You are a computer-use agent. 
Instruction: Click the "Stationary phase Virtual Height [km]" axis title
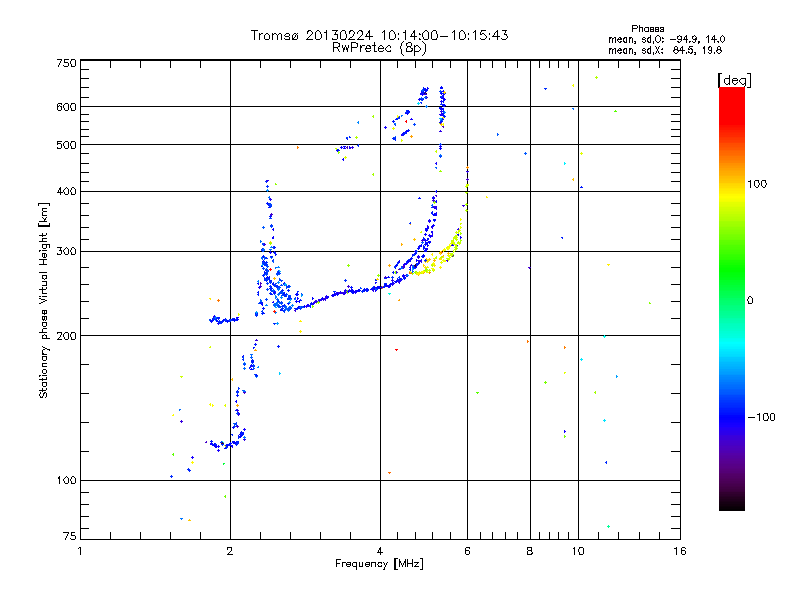44,300
